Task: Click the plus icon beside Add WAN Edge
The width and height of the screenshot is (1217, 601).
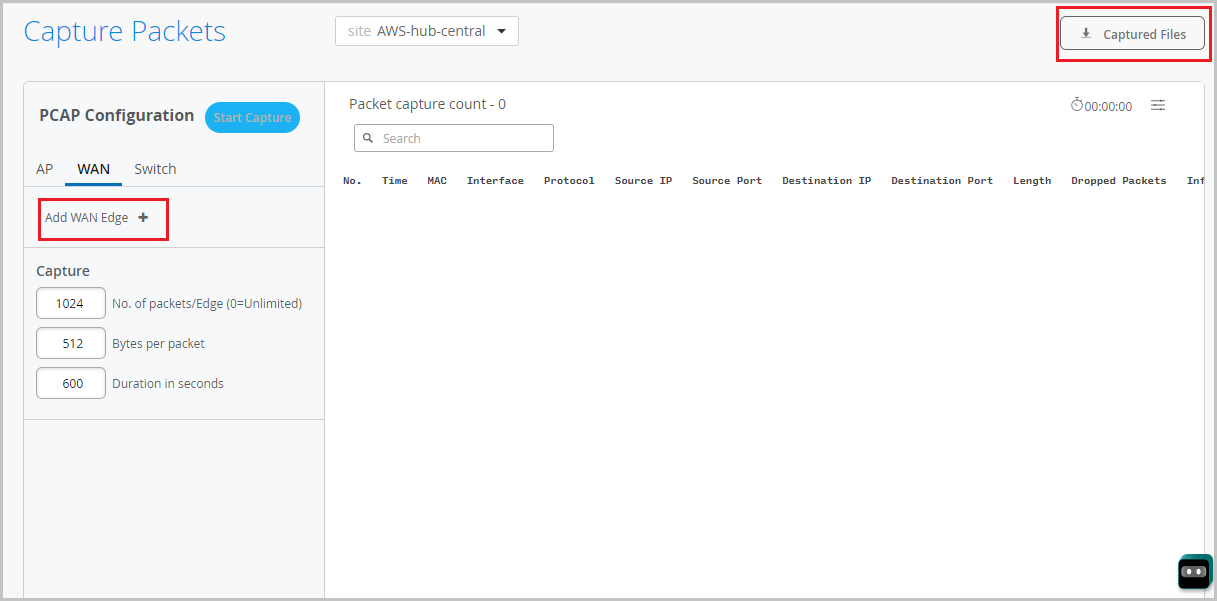Action: point(143,218)
